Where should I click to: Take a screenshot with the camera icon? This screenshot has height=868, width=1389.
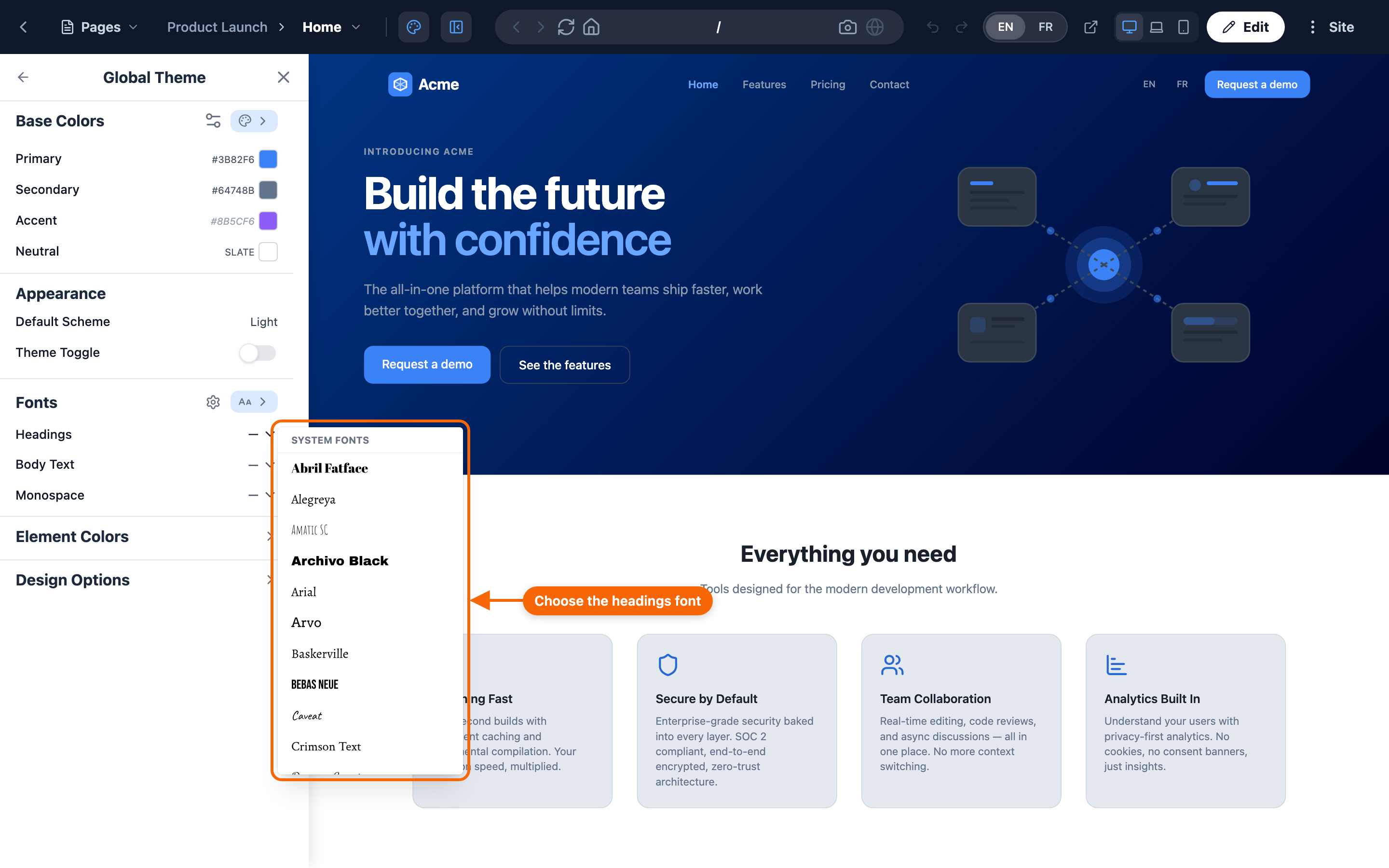click(847, 27)
